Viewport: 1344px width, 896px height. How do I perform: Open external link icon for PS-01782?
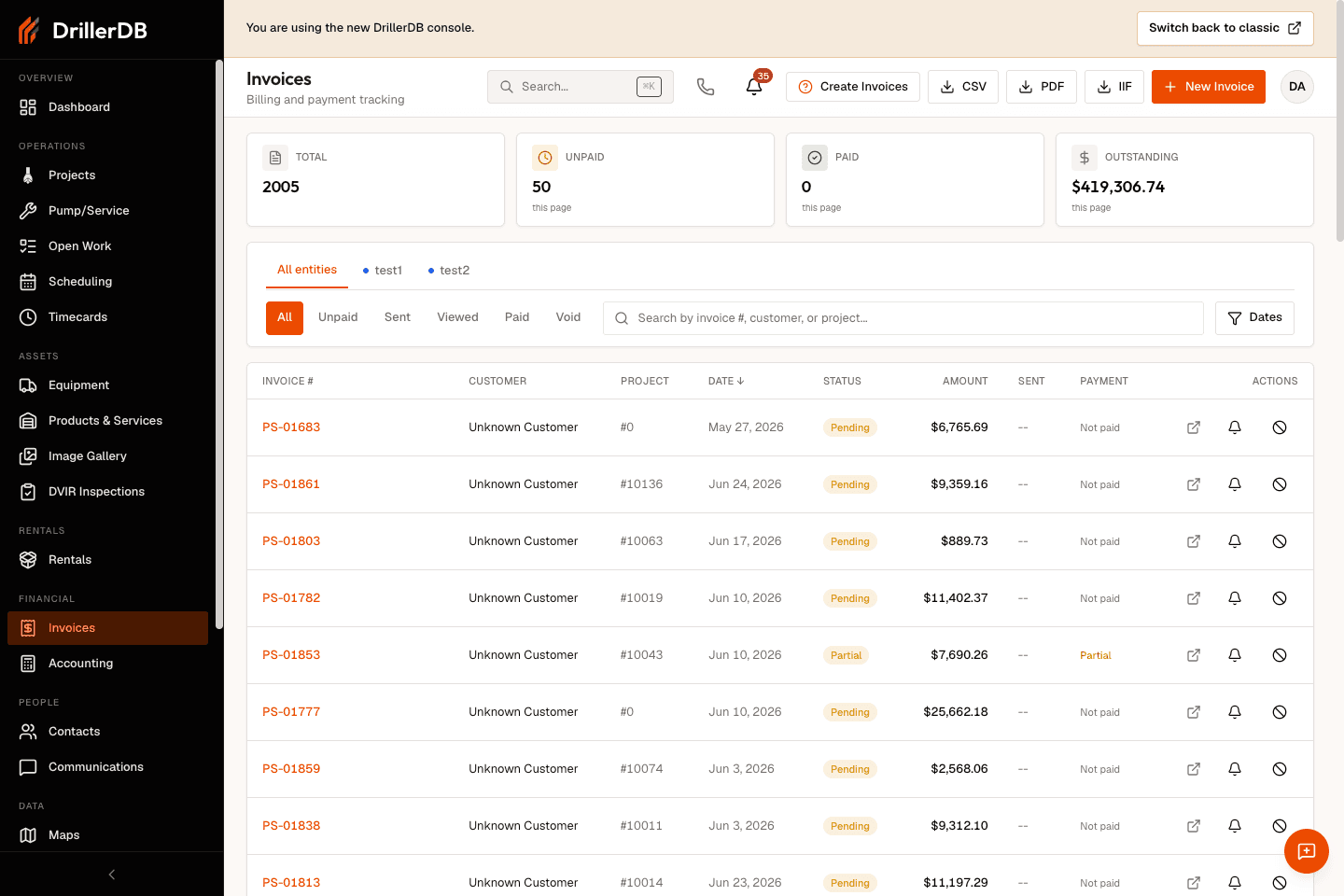(x=1194, y=598)
